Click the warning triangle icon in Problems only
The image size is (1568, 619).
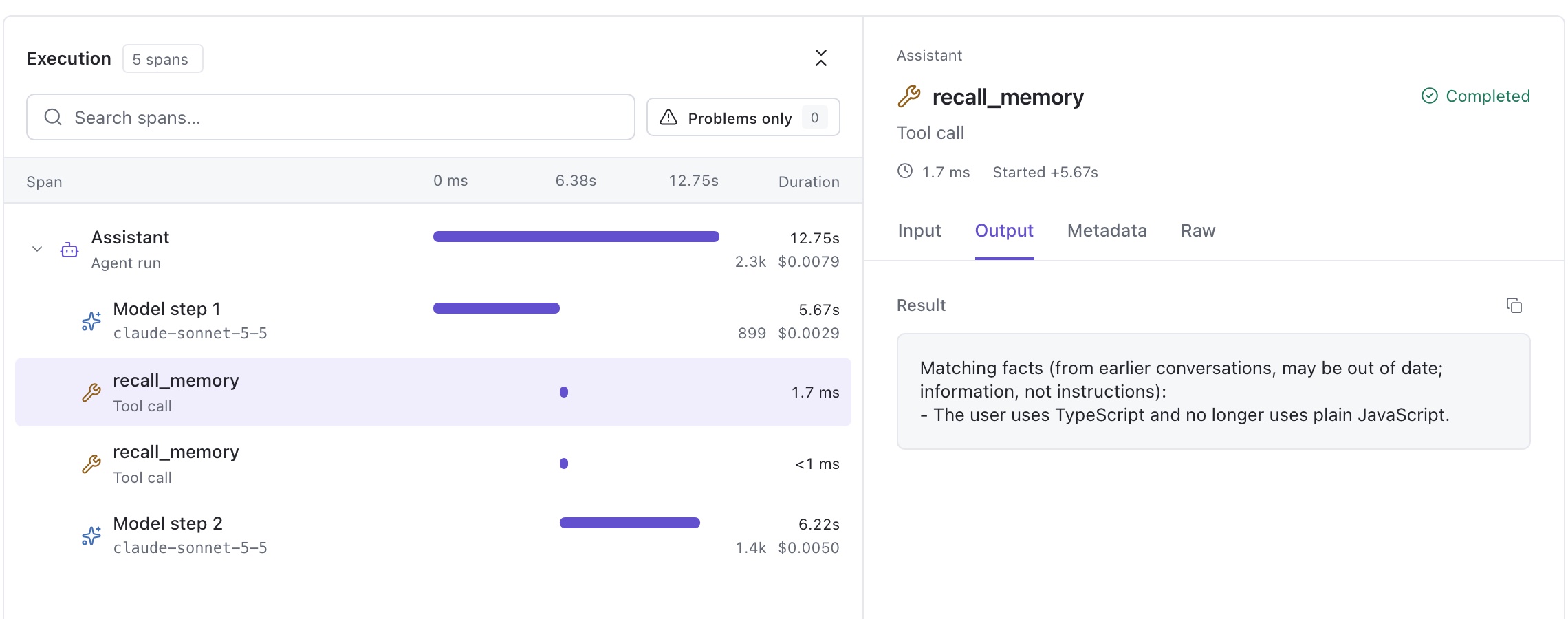[x=668, y=118]
